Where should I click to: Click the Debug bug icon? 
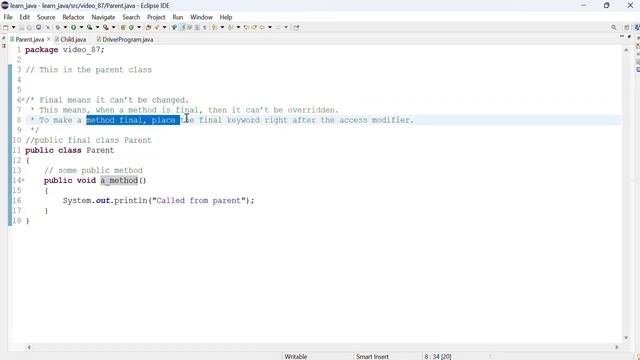[58, 27]
